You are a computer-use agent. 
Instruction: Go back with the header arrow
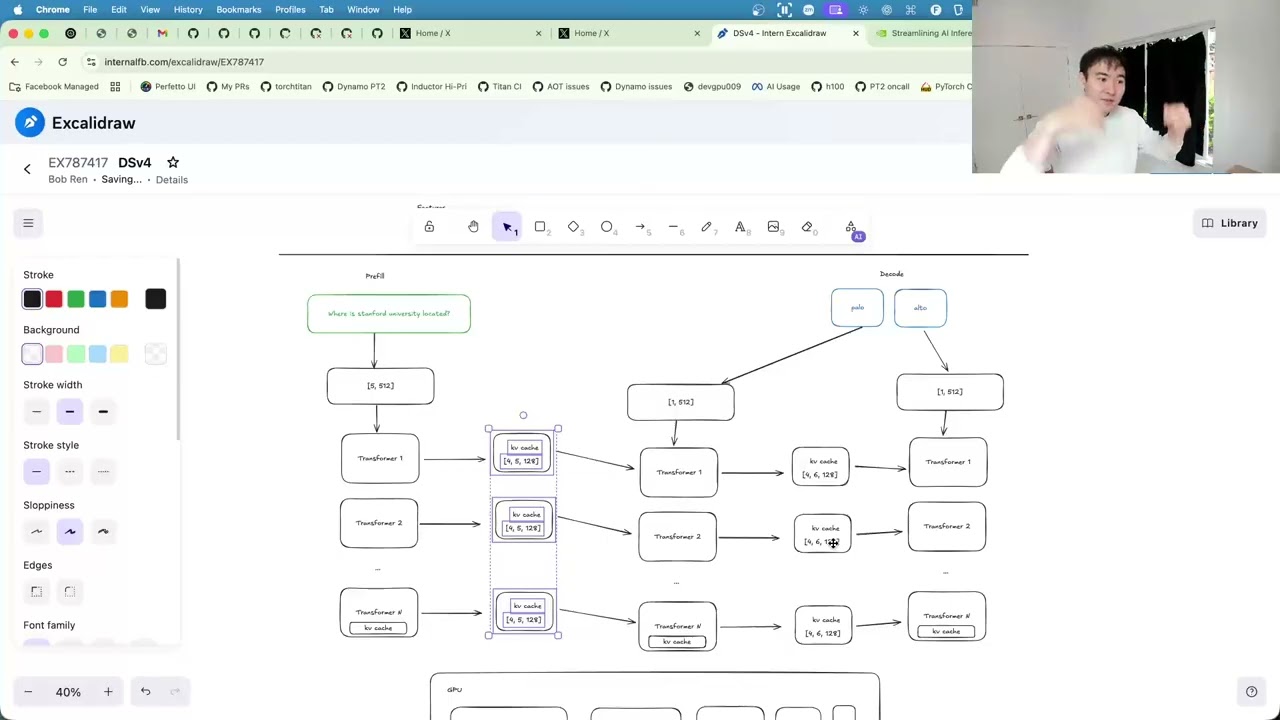[x=27, y=169]
